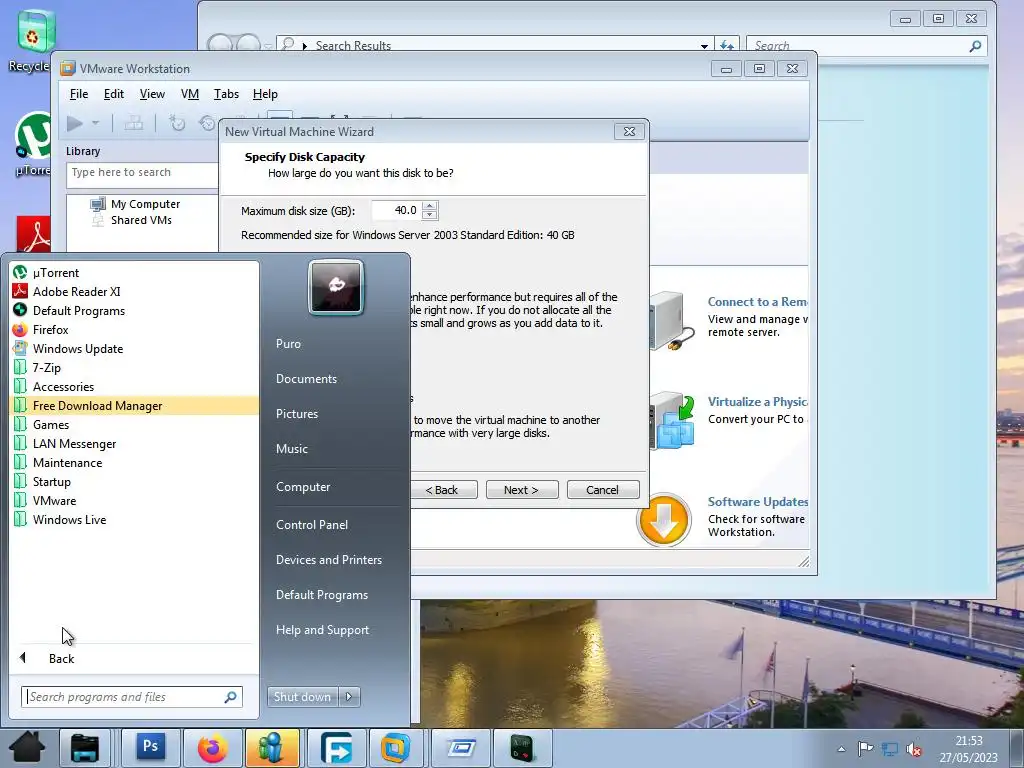This screenshot has height=768, width=1024.
Task: Open Help and Support
Action: pyautogui.click(x=322, y=630)
